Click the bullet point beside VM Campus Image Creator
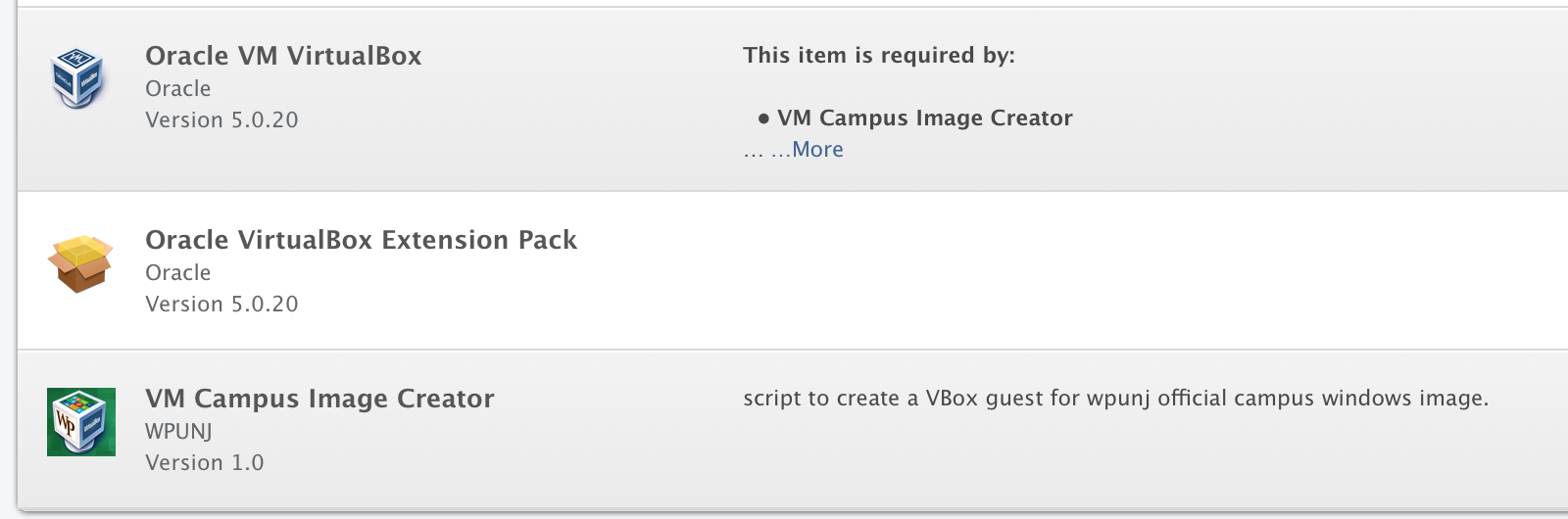1568x519 pixels. click(763, 119)
